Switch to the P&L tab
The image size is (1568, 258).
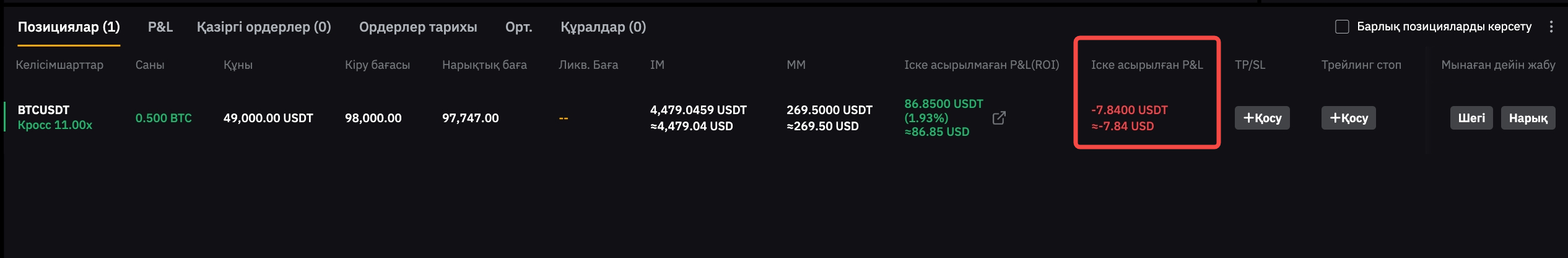160,27
